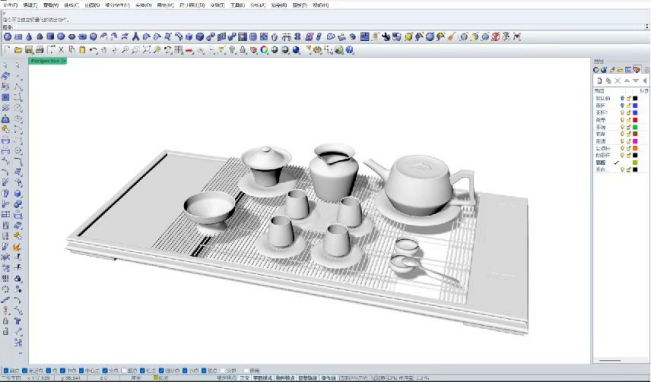Image resolution: width=651 pixels, height=383 pixels.
Task: Click the Undo arrow icon
Action: click(x=93, y=50)
